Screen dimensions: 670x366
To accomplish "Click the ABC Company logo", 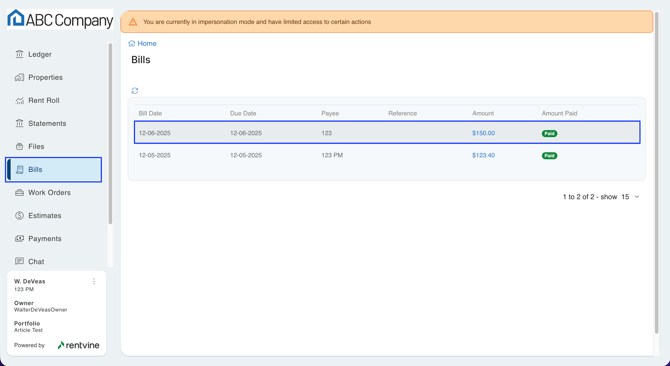I will click(60, 19).
